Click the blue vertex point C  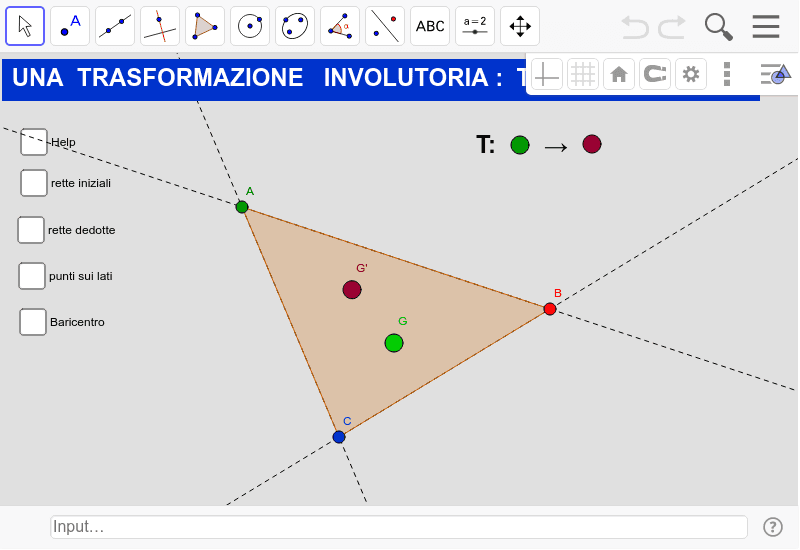click(x=339, y=437)
